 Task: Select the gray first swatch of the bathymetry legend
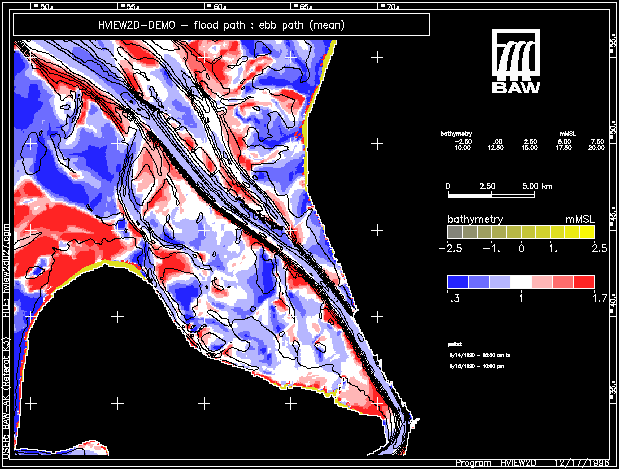(455, 232)
